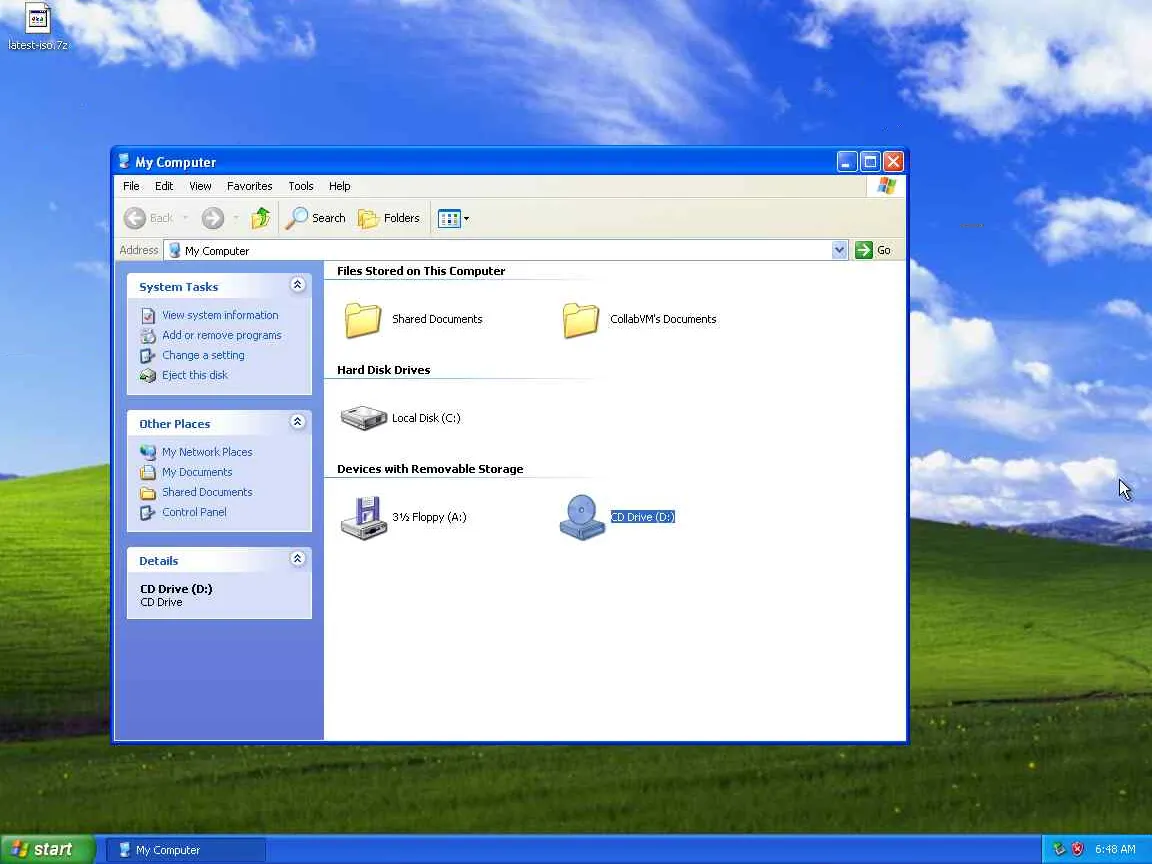Collapse the Details panel
The width and height of the screenshot is (1152, 864).
tap(298, 559)
